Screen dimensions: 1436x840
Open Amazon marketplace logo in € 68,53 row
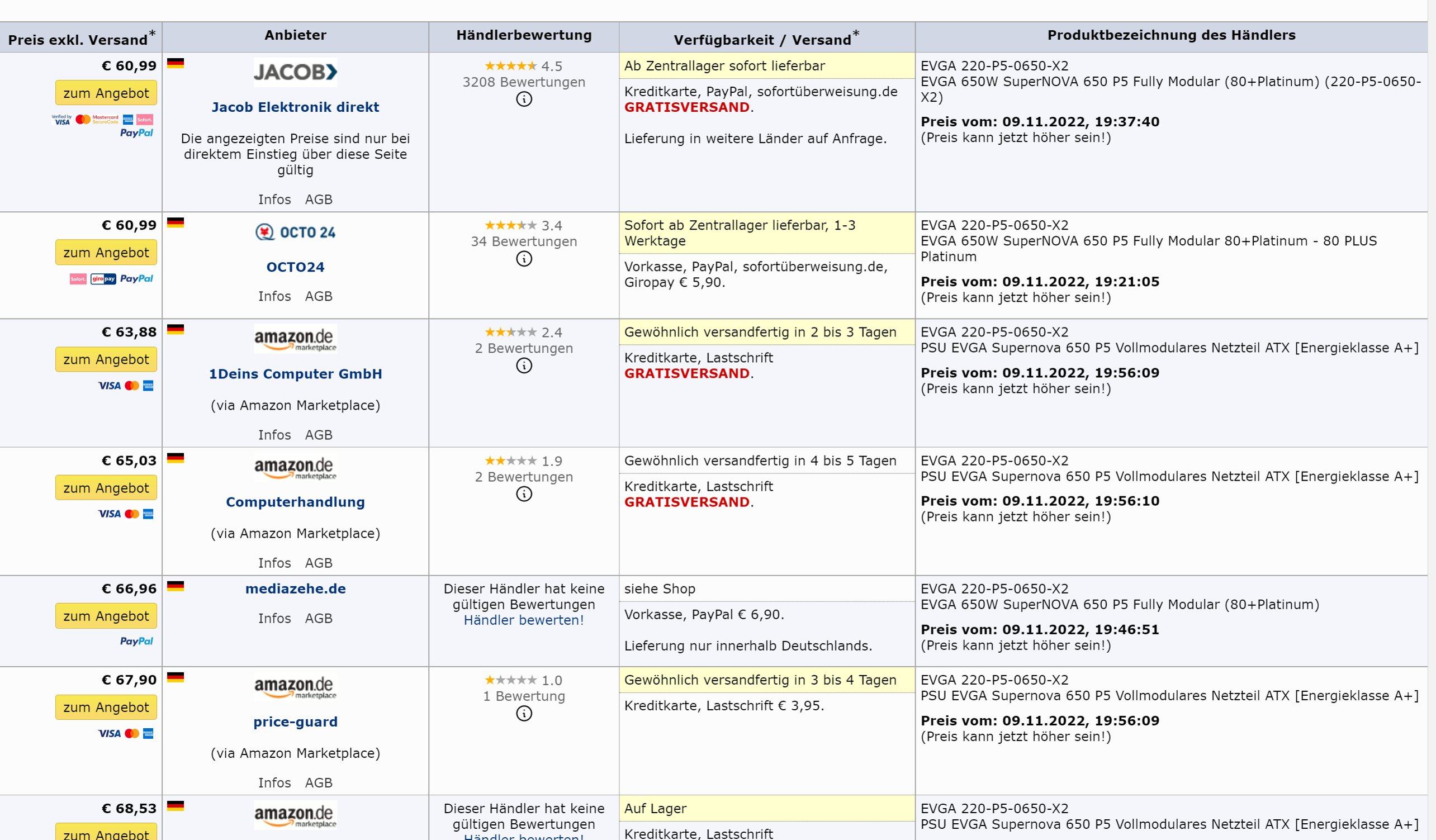[295, 815]
